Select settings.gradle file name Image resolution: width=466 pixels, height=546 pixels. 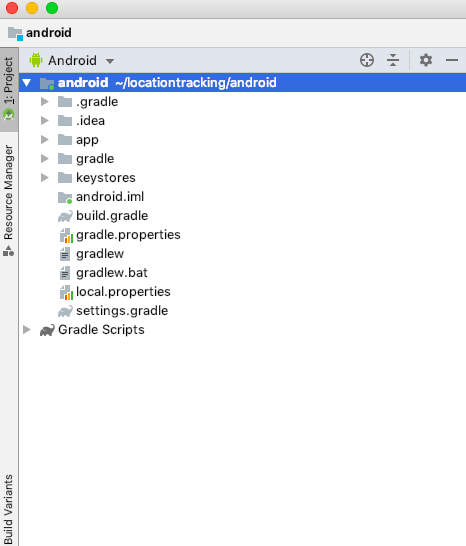122,311
